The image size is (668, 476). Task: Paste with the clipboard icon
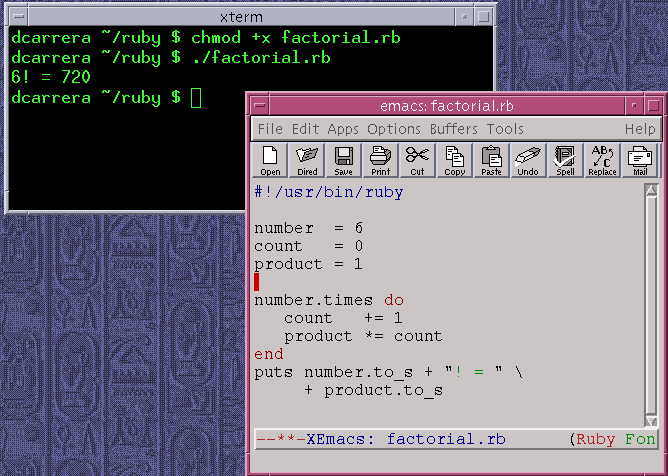491,160
